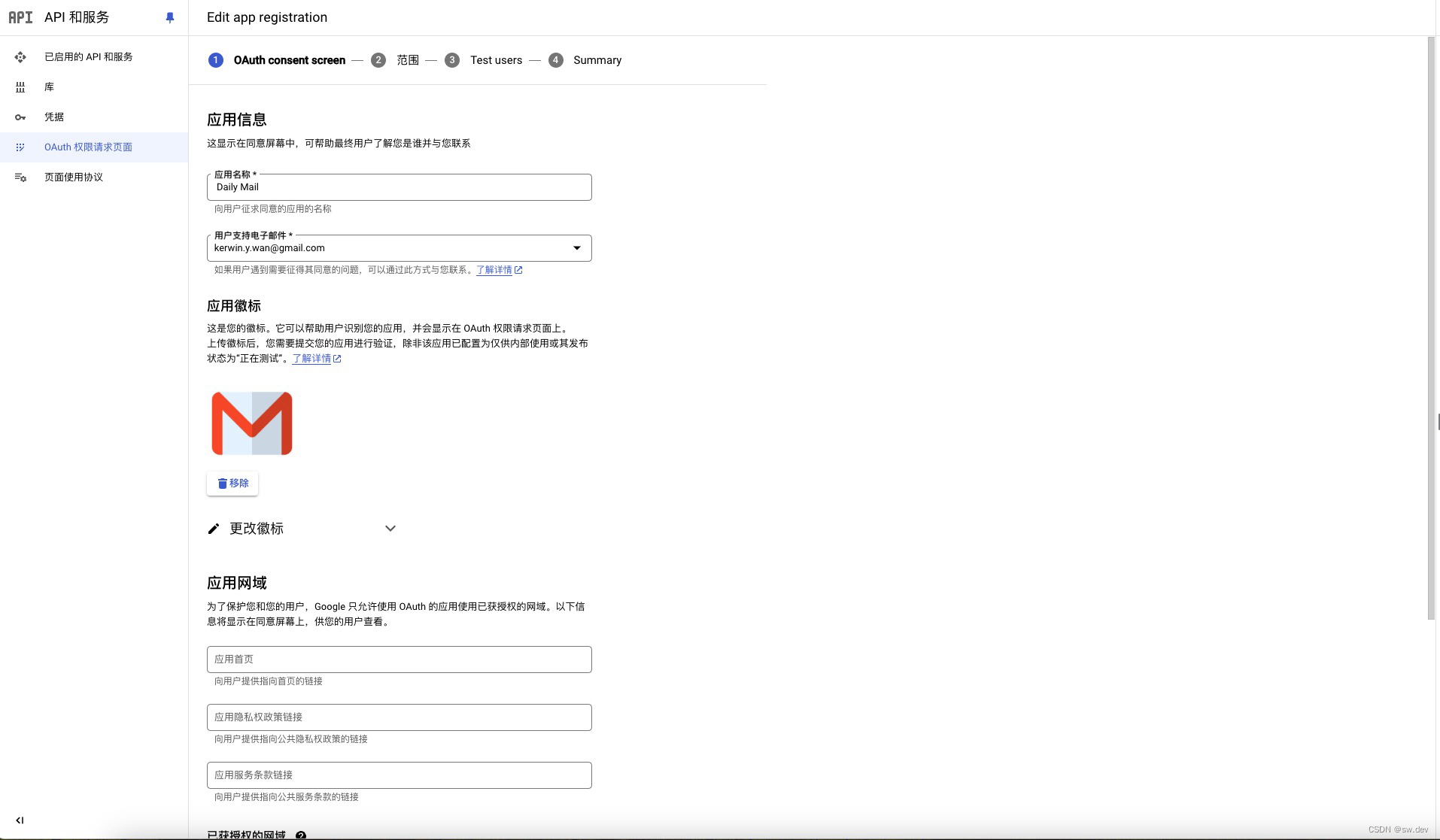Click the 应用首页 input field

point(399,660)
